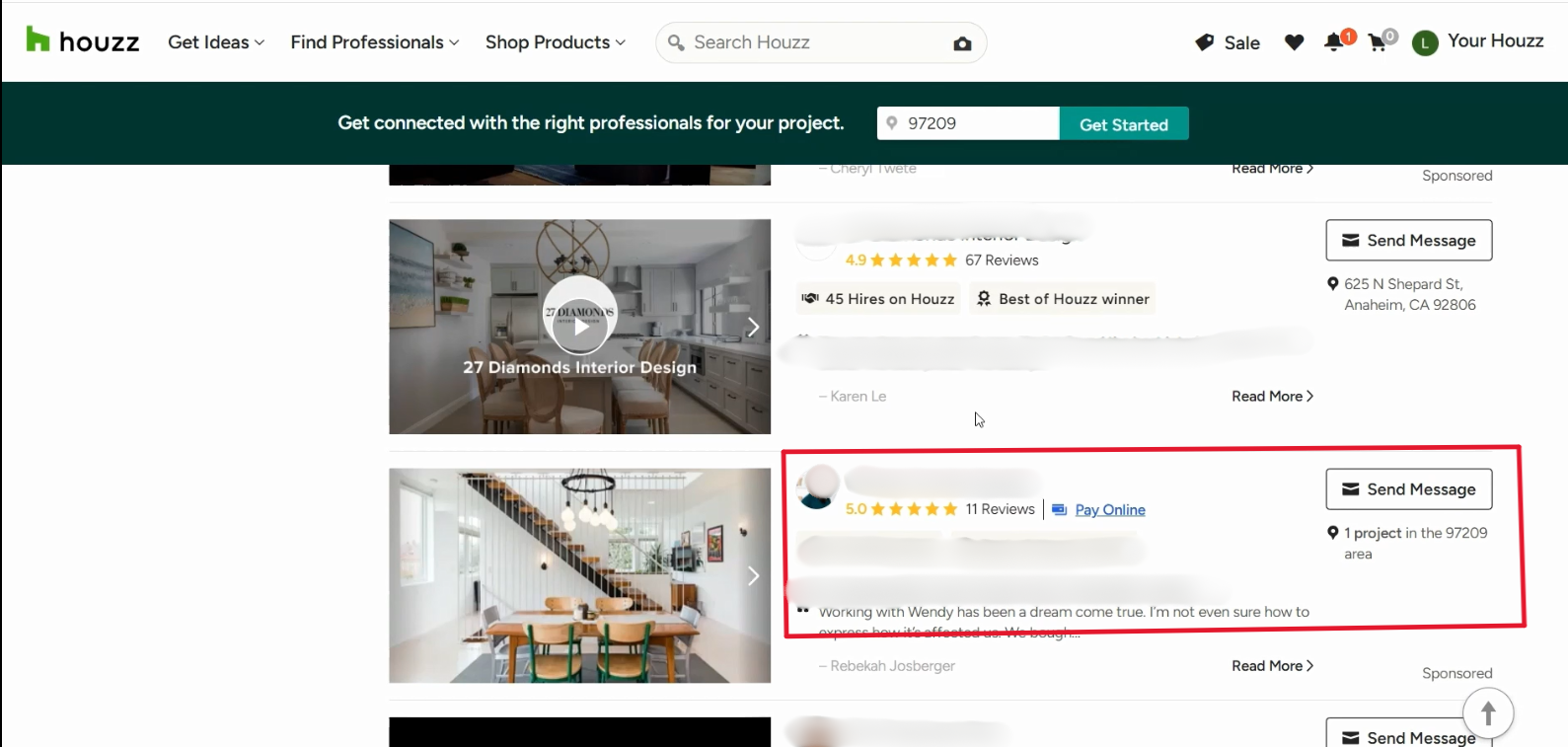1568x747 pixels.
Task: Click the 45 Hires on Houzz badge
Action: click(879, 299)
